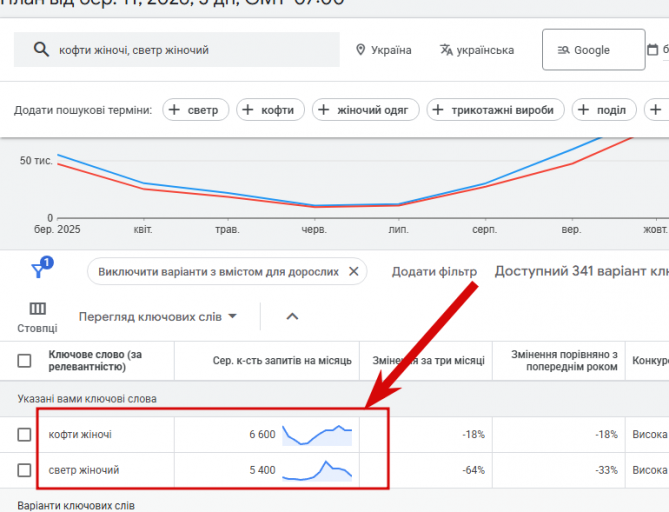Viewport: 669px width, 512px height.
Task: Click plus icon on светр chip
Action: (x=174, y=110)
